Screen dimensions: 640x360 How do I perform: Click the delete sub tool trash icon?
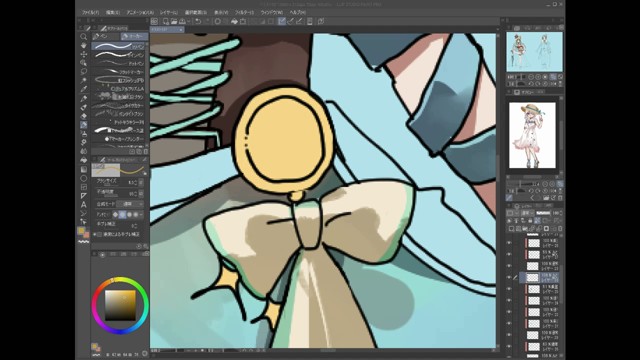[x=146, y=151]
